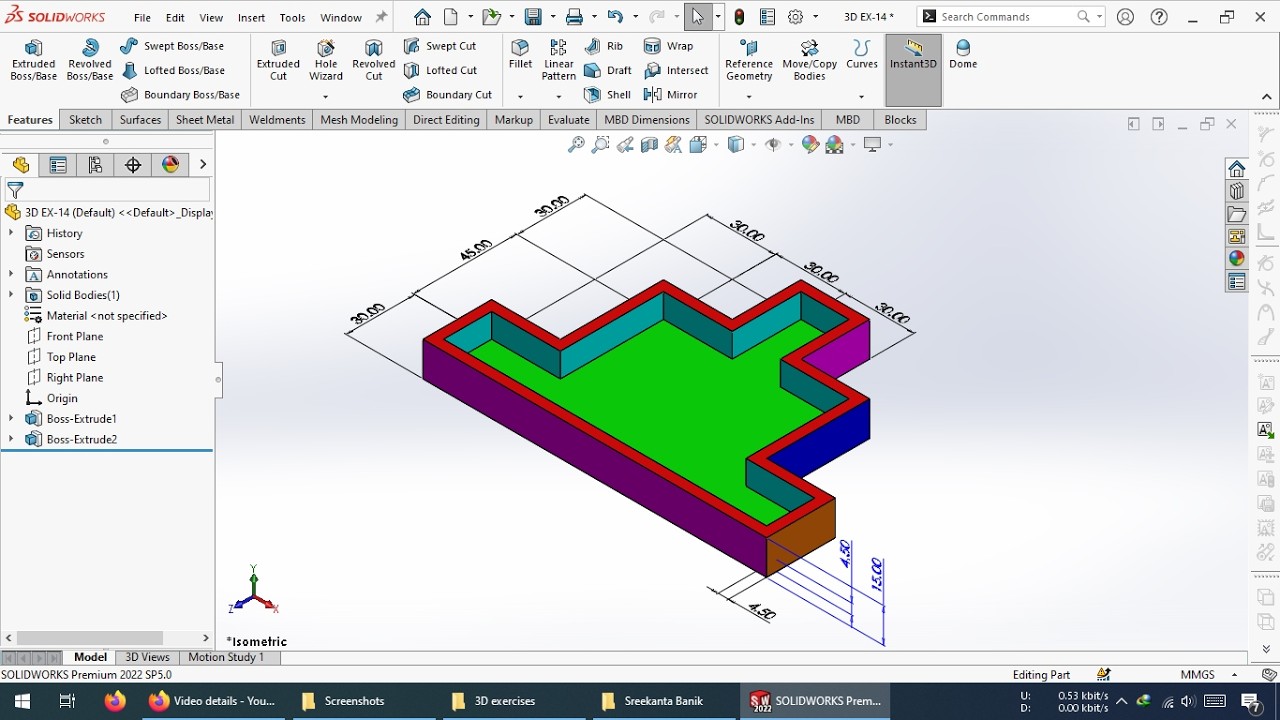The image size is (1280, 720).
Task: Switch to the Motion Study 1 tab
Action: coord(226,657)
